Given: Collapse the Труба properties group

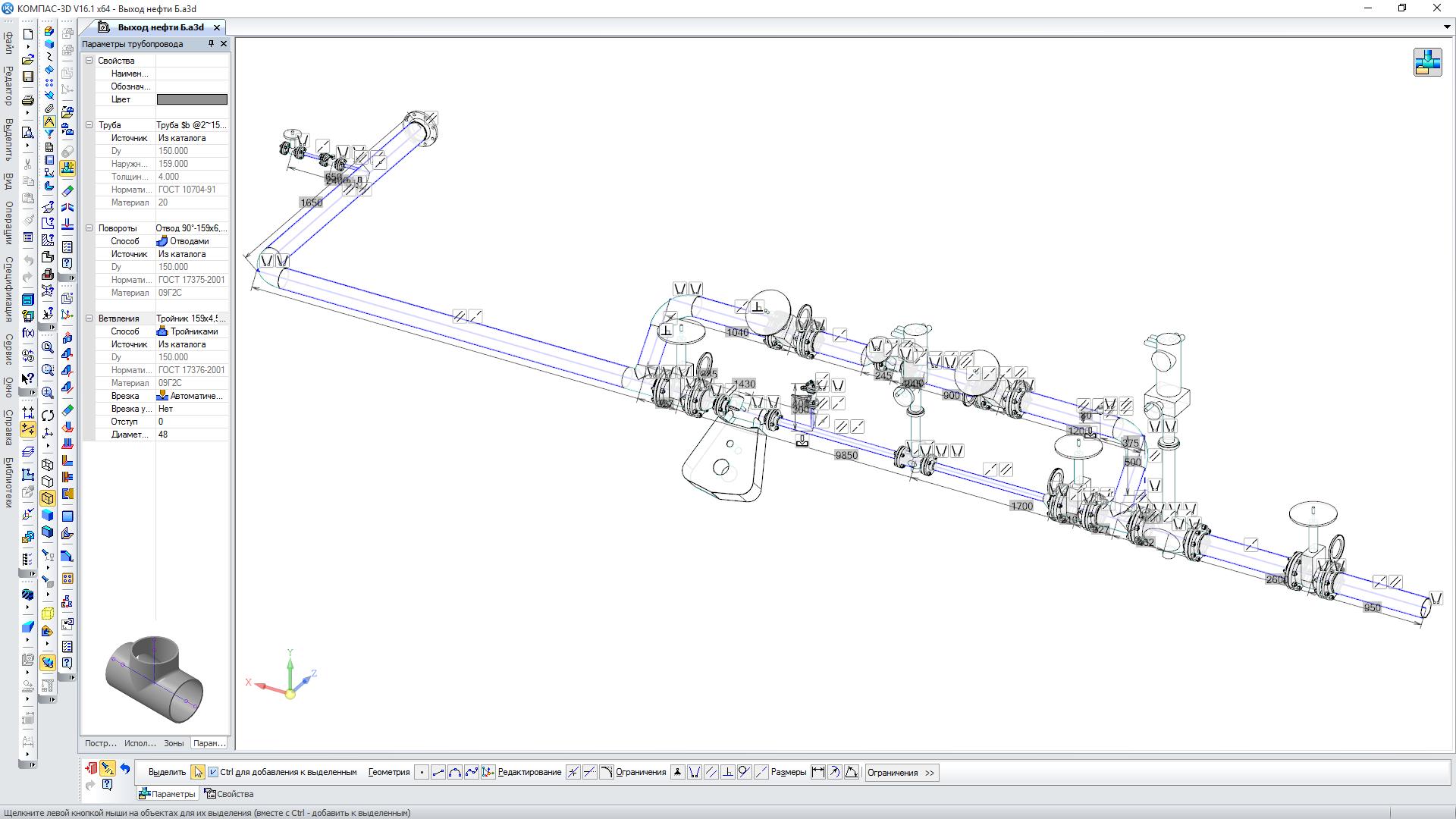Looking at the screenshot, I should pyautogui.click(x=89, y=125).
